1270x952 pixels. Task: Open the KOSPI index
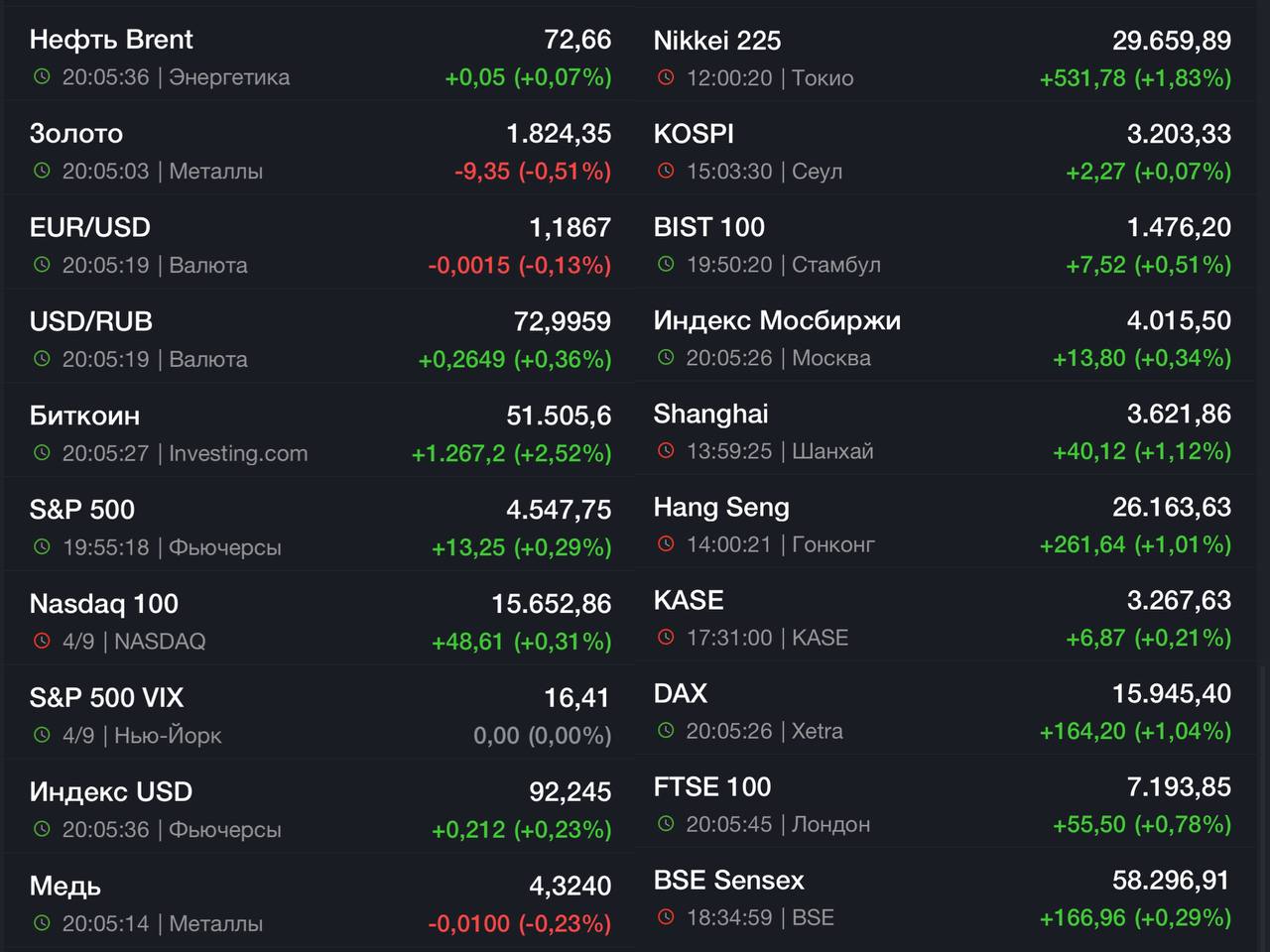(x=694, y=134)
